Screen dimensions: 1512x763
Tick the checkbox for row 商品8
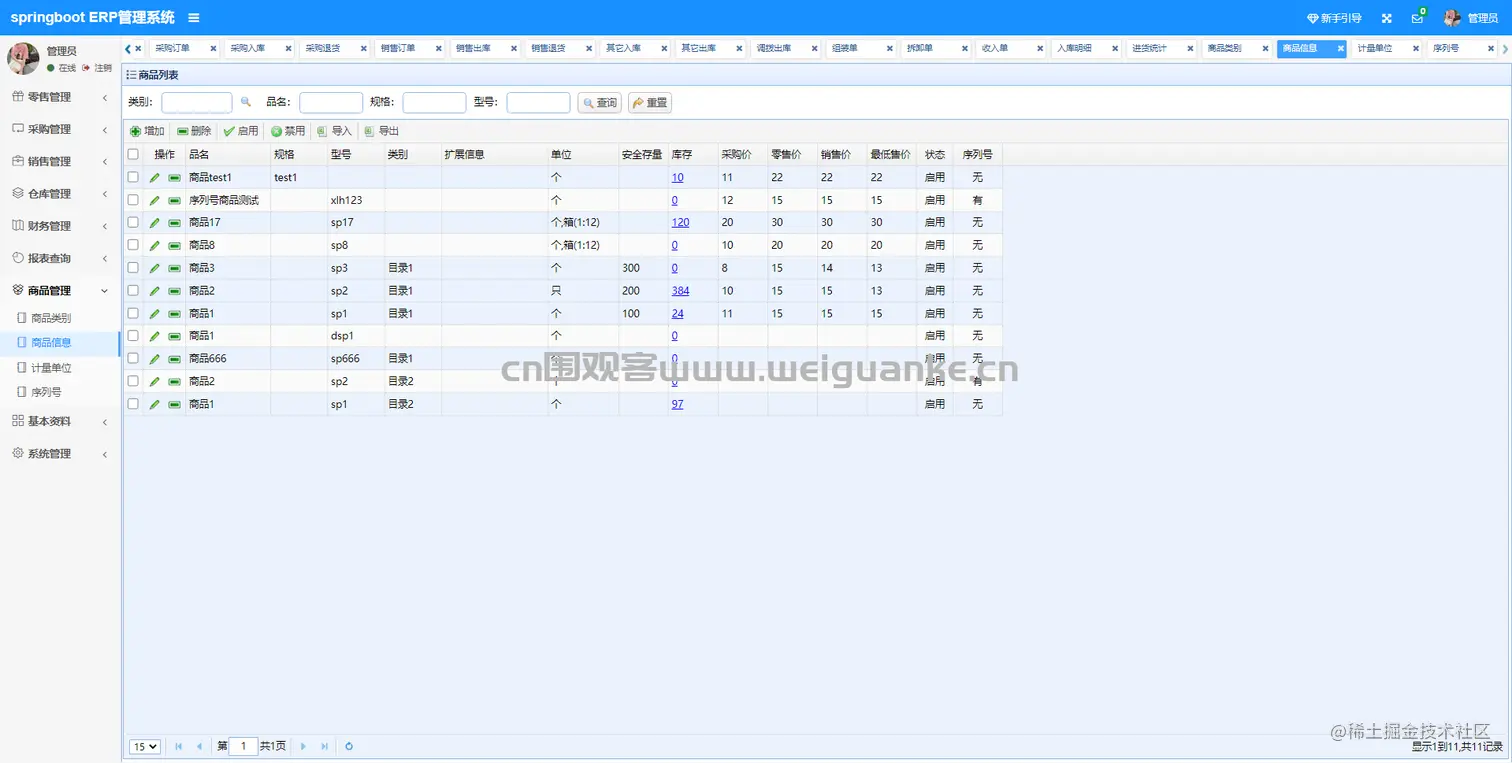click(133, 245)
